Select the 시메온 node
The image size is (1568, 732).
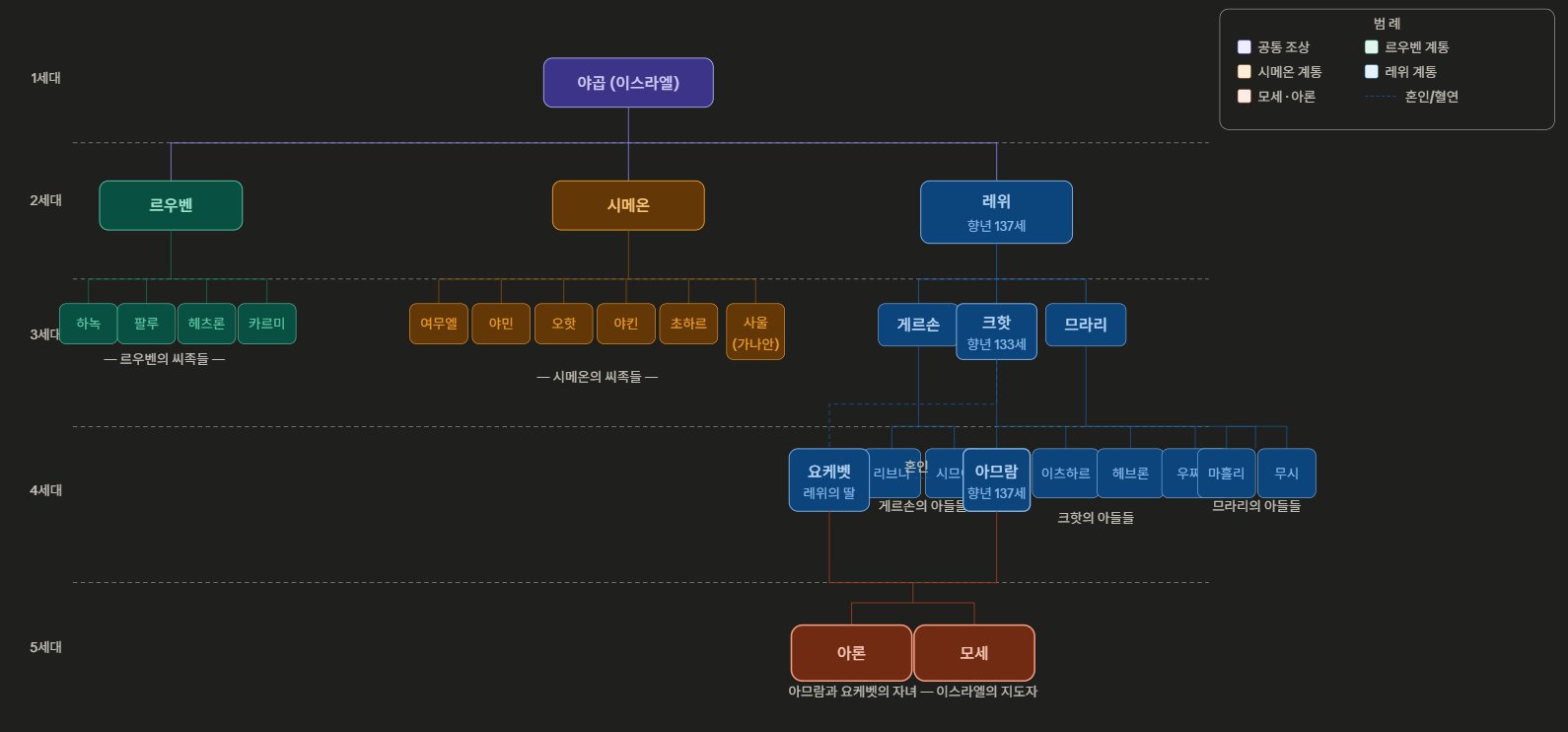coord(628,205)
